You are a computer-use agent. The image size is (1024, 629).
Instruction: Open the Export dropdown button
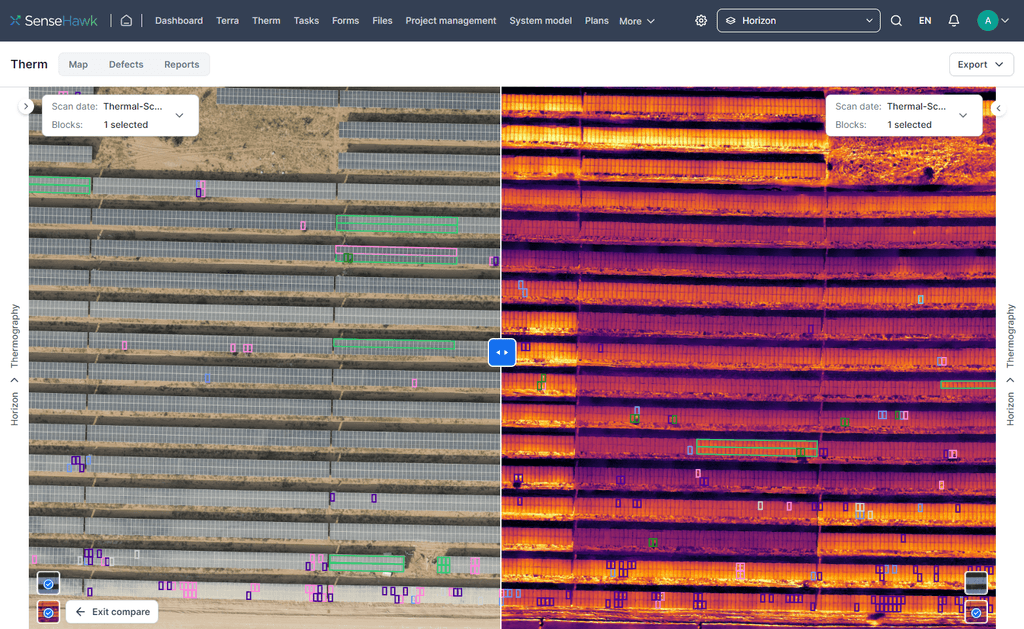pyautogui.click(x=981, y=63)
